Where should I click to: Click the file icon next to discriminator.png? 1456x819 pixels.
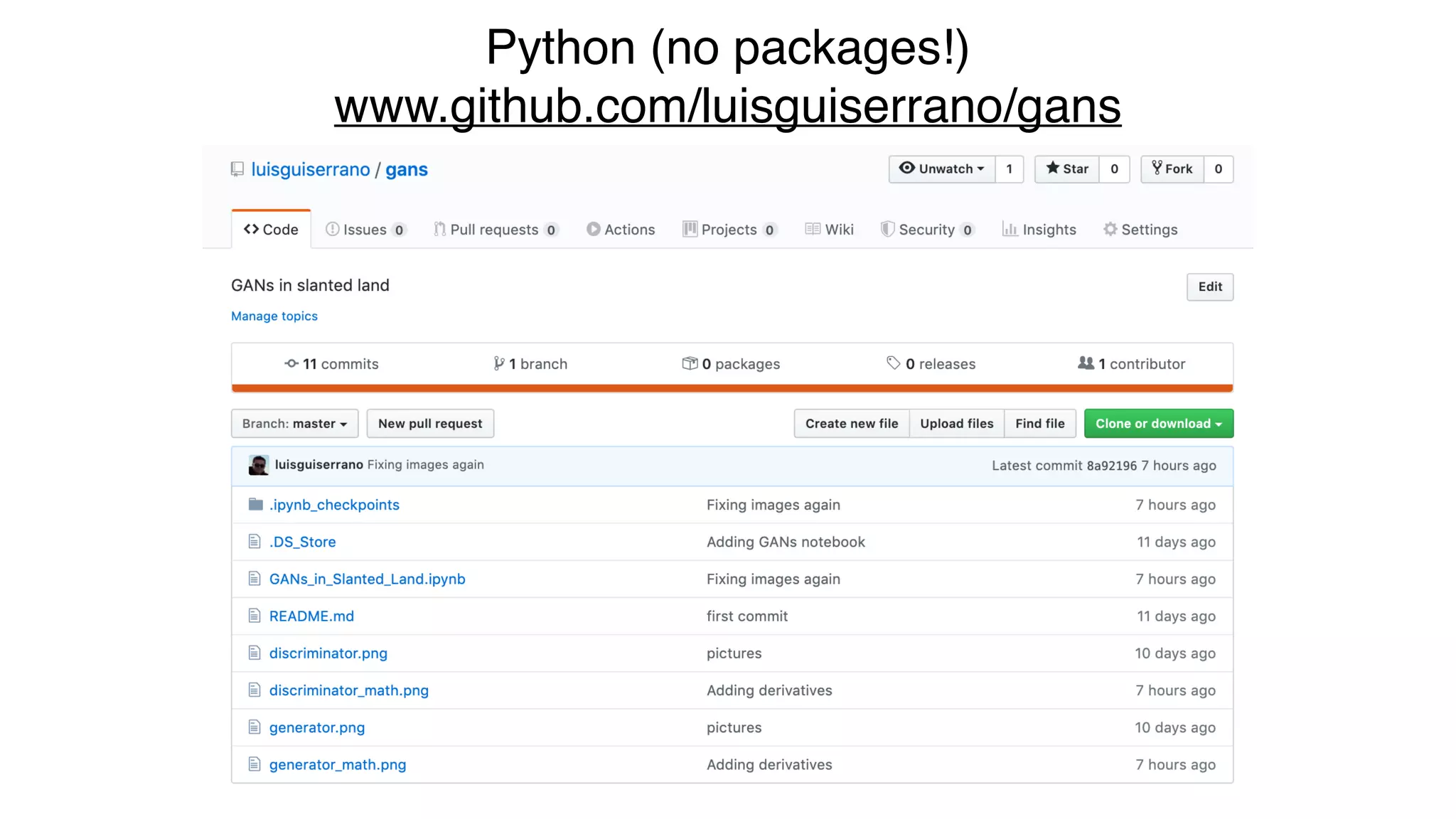coord(255,653)
